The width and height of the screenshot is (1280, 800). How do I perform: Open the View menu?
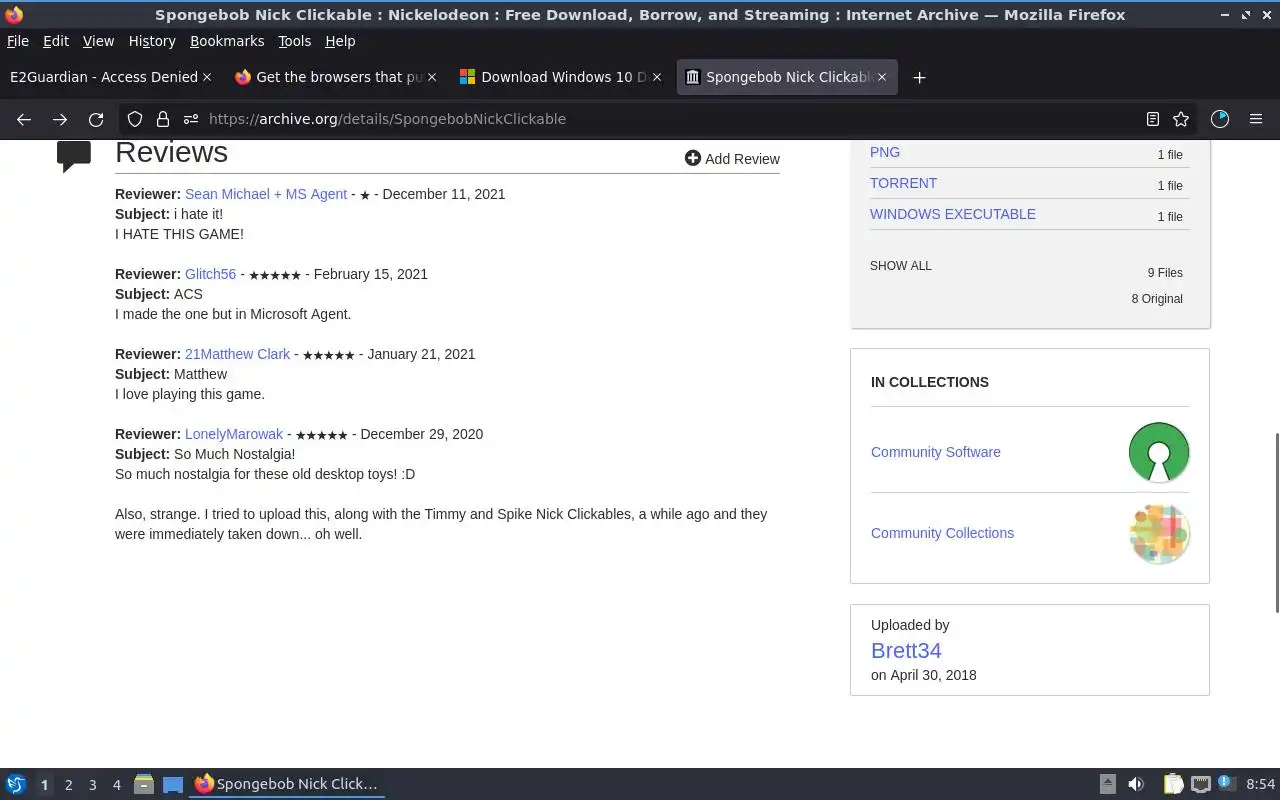pos(98,41)
